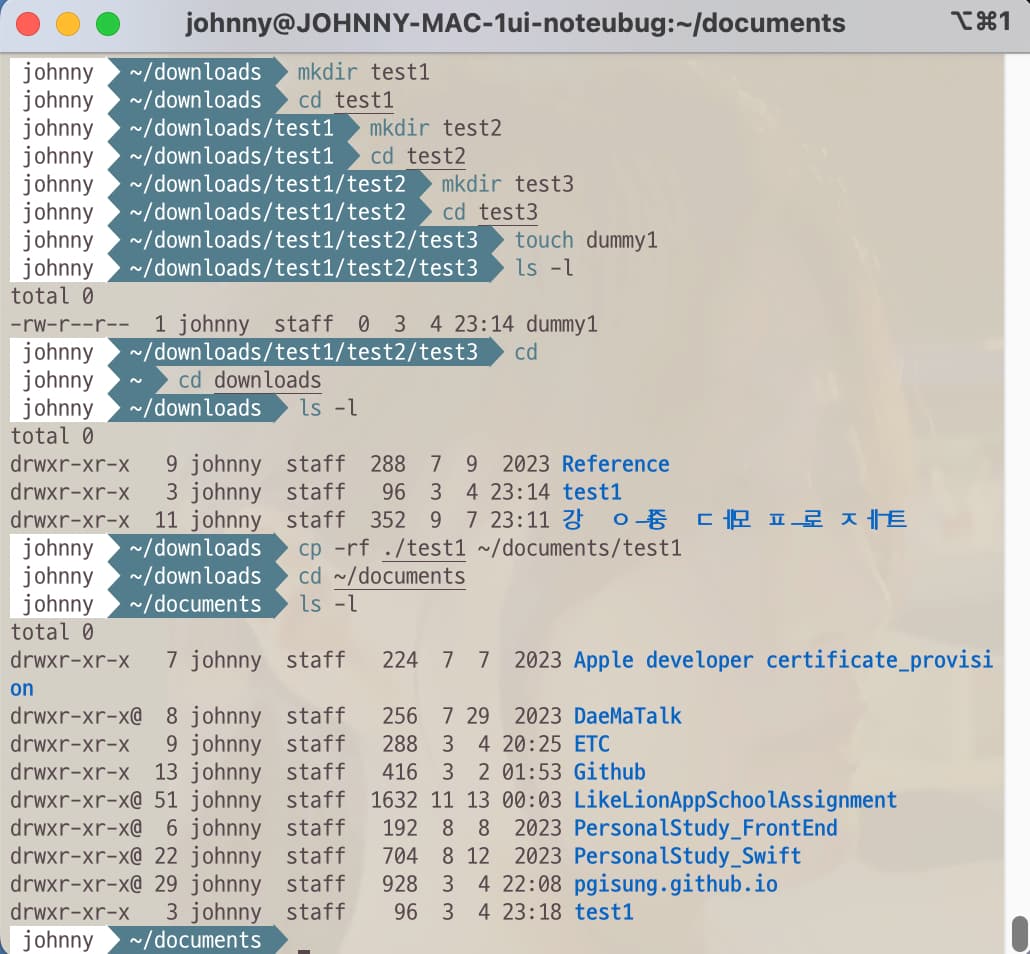Screen dimensions: 1030x954
Task: Close the terminal window with red button
Action: point(28,24)
